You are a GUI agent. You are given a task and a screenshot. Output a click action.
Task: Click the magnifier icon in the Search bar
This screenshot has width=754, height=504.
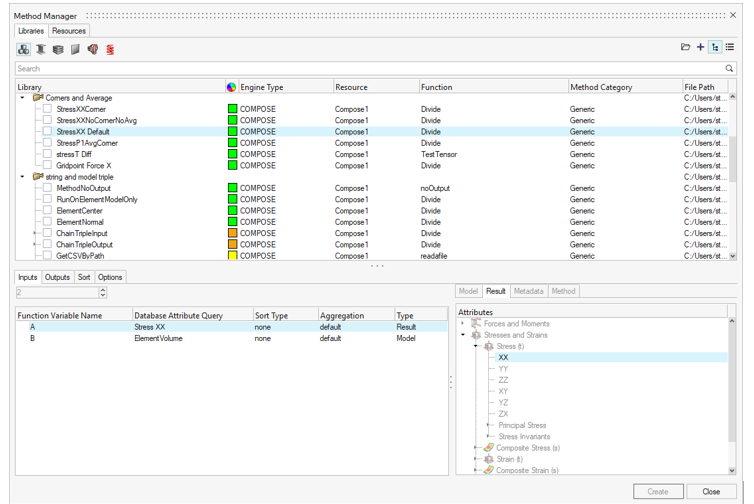[x=730, y=69]
